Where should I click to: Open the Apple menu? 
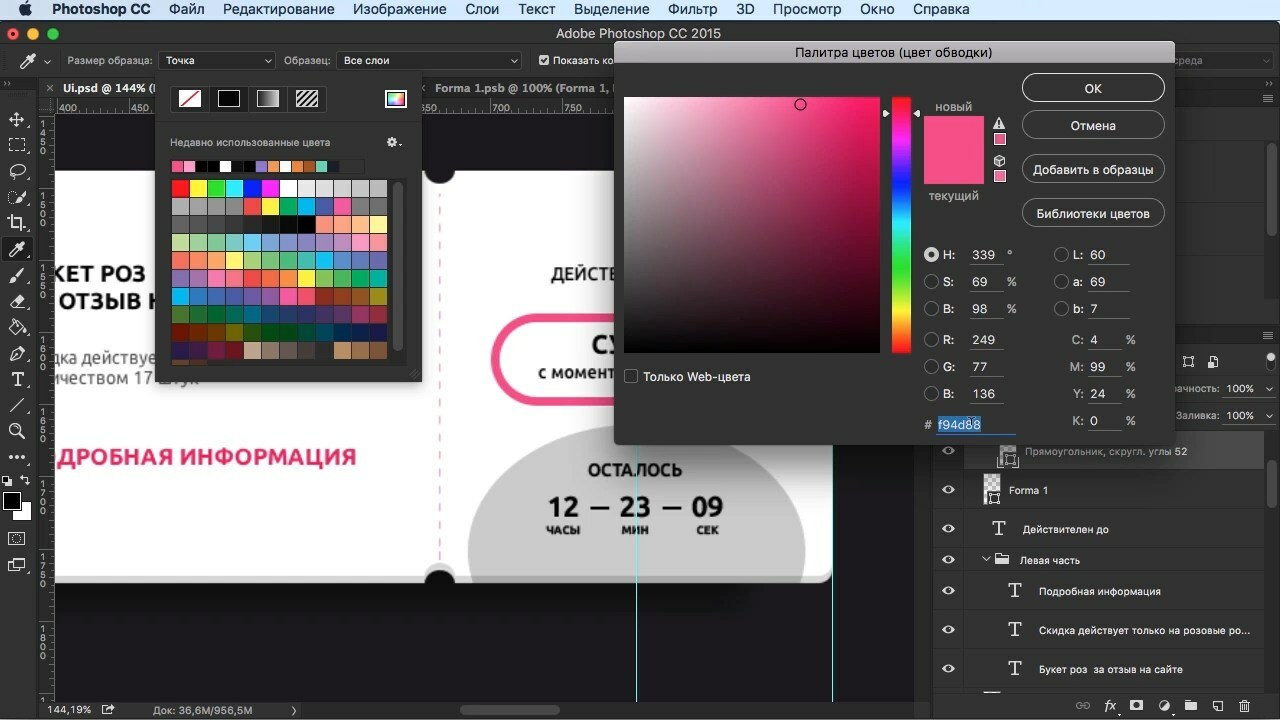(x=25, y=9)
